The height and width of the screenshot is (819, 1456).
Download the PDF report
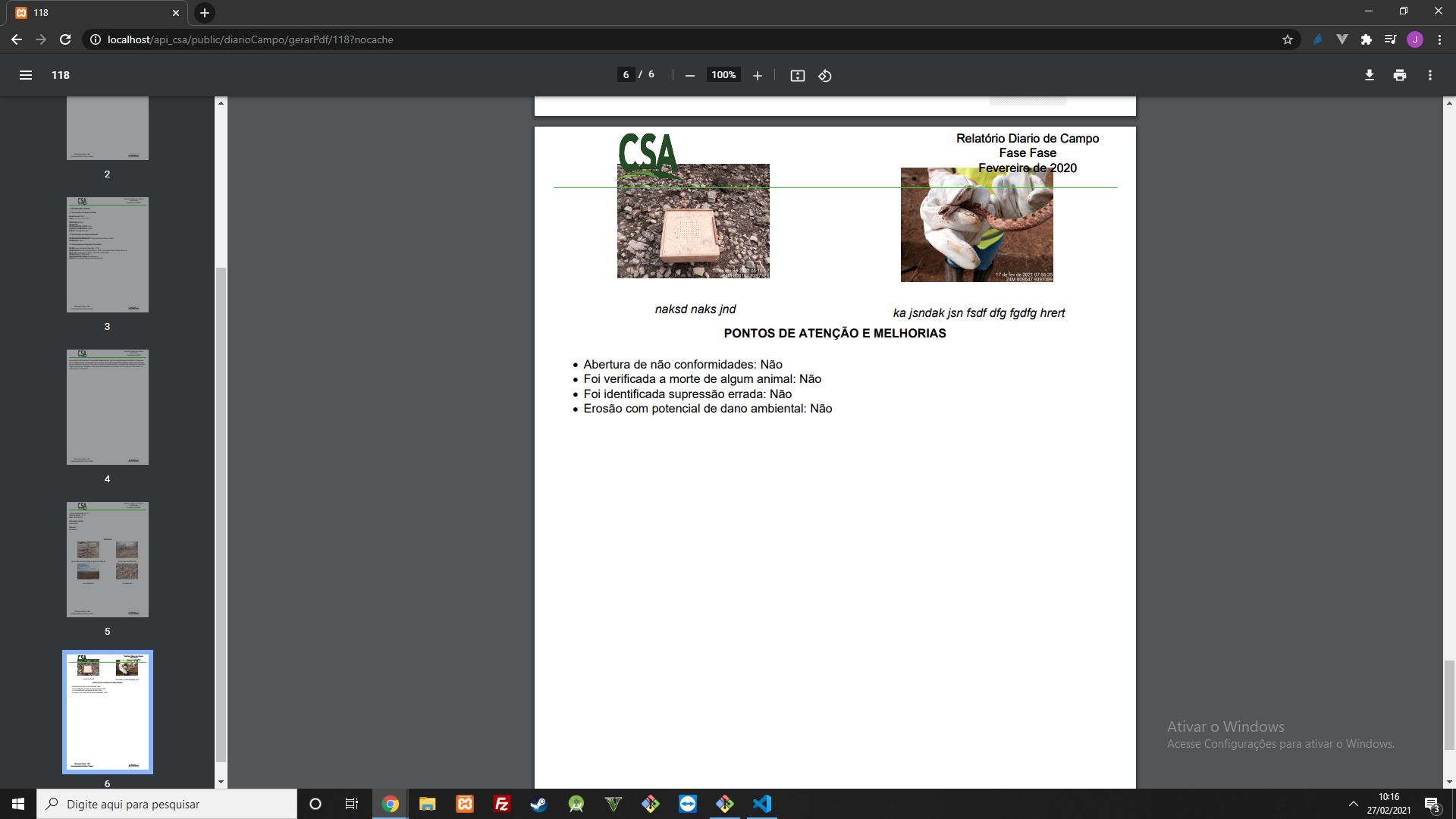click(1369, 75)
